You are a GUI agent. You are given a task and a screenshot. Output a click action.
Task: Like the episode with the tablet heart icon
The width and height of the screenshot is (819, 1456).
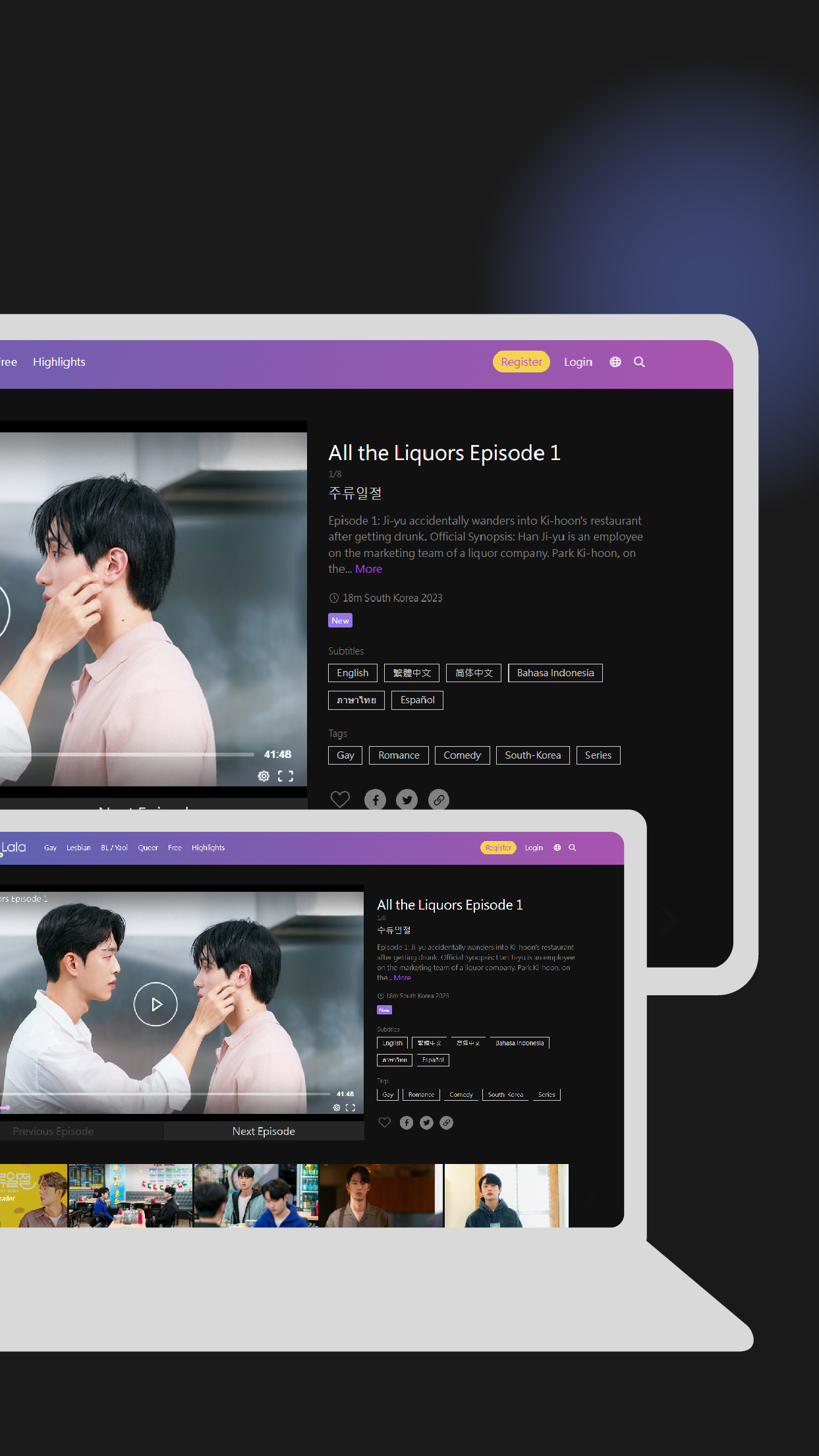[340, 799]
